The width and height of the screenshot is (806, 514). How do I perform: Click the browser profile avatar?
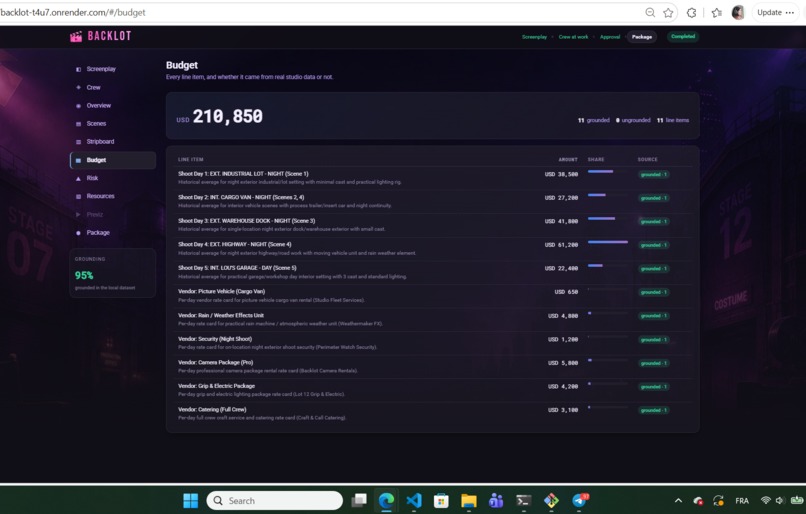[x=738, y=12]
